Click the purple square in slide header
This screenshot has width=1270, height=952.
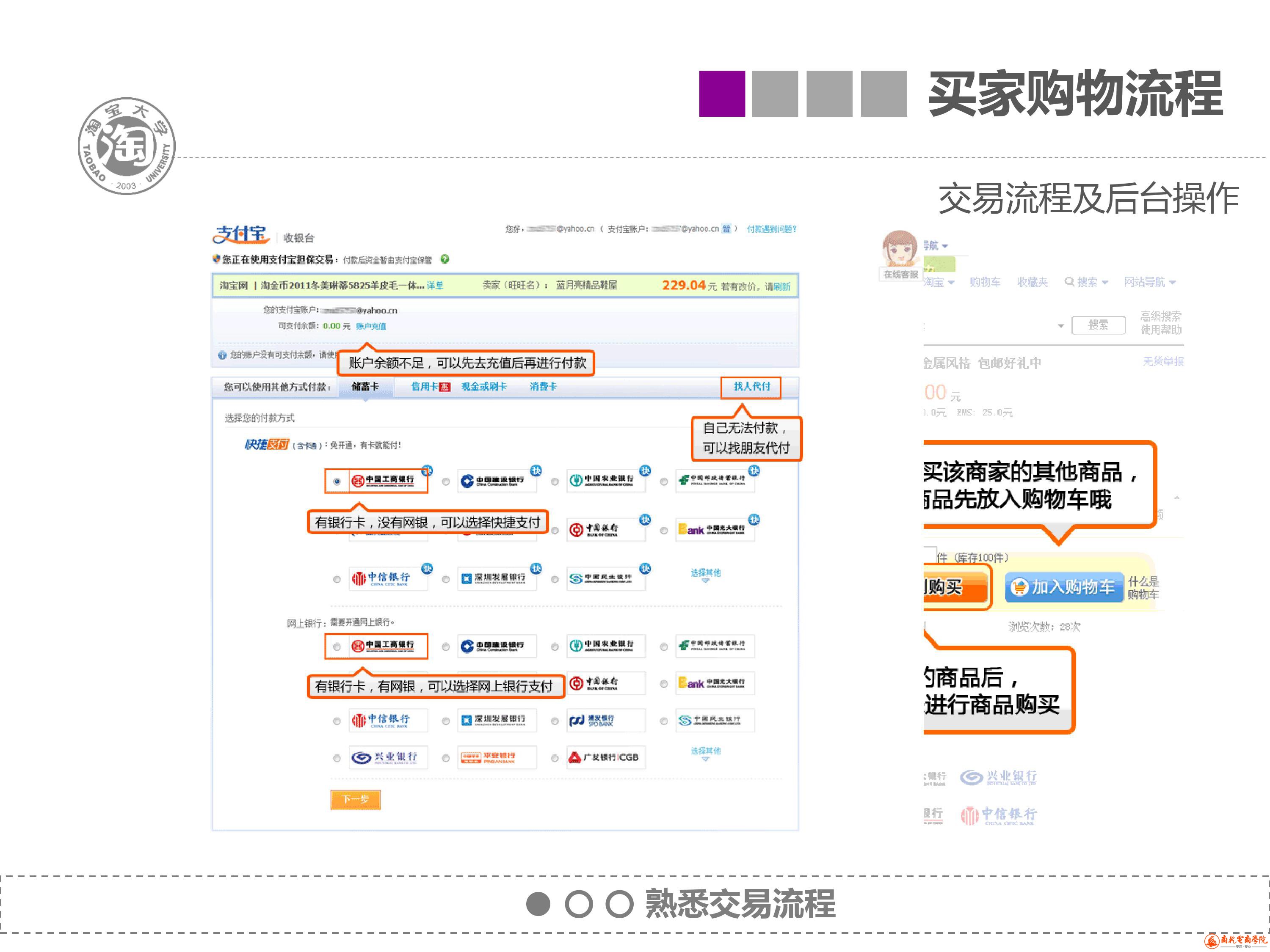coord(722,94)
